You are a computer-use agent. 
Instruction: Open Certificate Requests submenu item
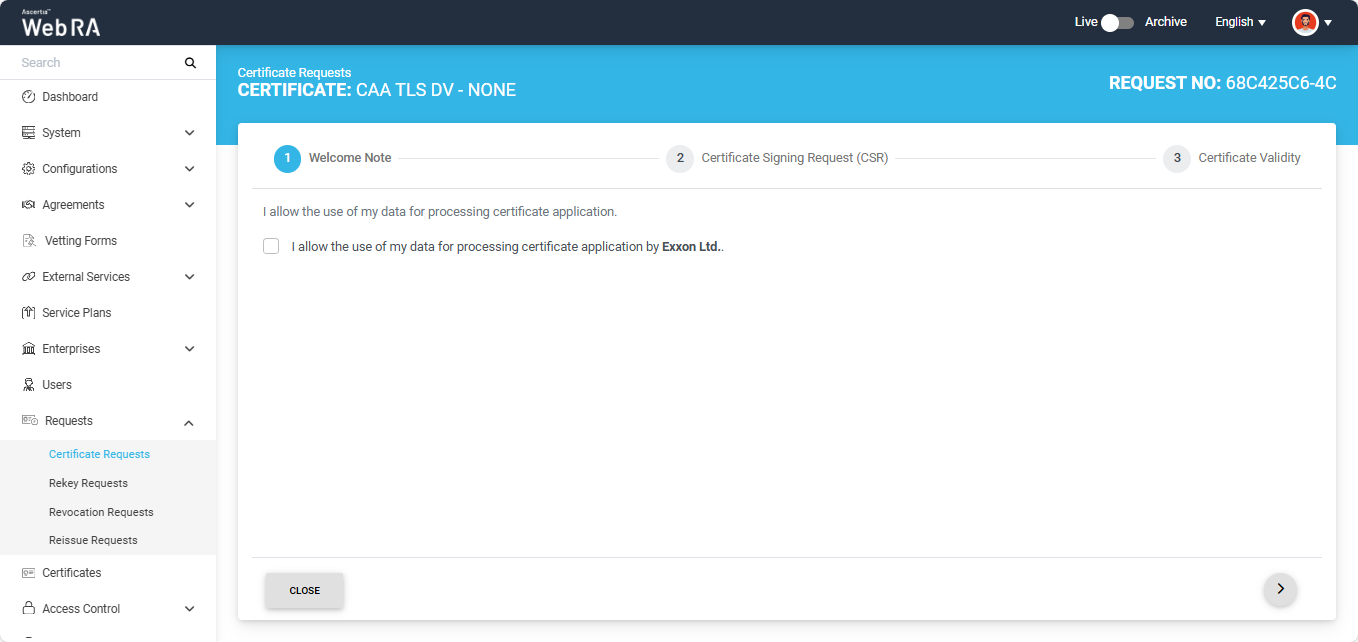point(99,454)
